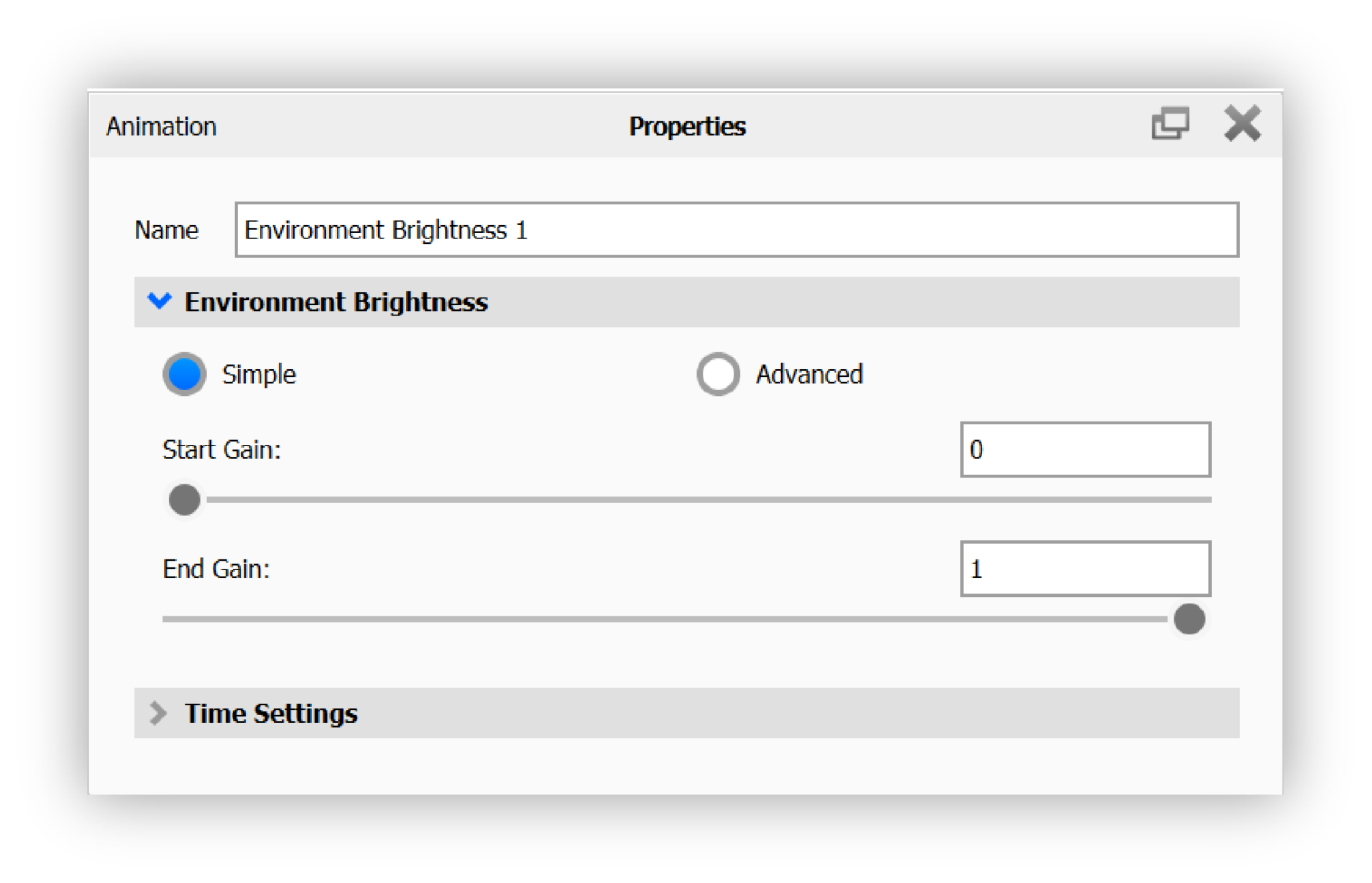1372x883 pixels.
Task: Click the Properties title text
Action: pyautogui.click(x=687, y=125)
